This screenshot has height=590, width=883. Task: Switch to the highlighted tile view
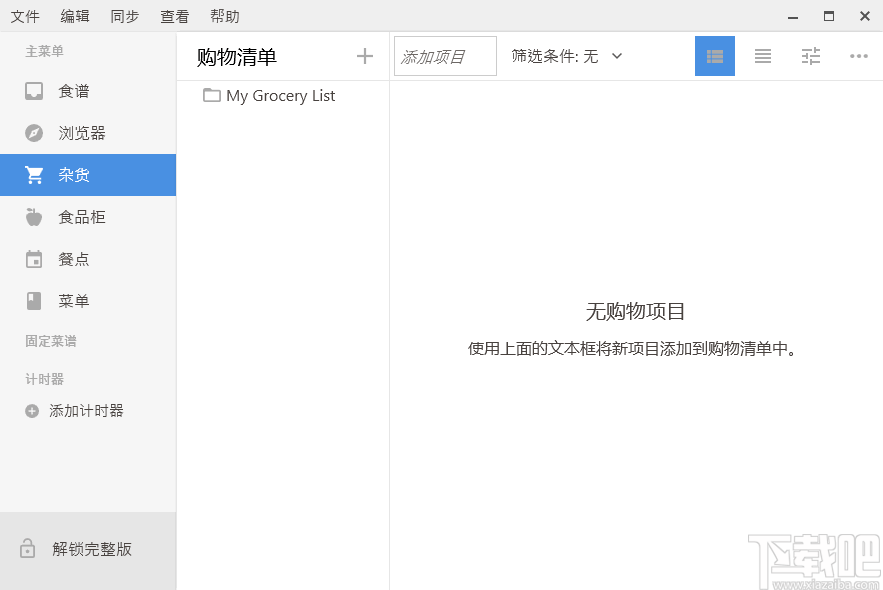point(714,57)
